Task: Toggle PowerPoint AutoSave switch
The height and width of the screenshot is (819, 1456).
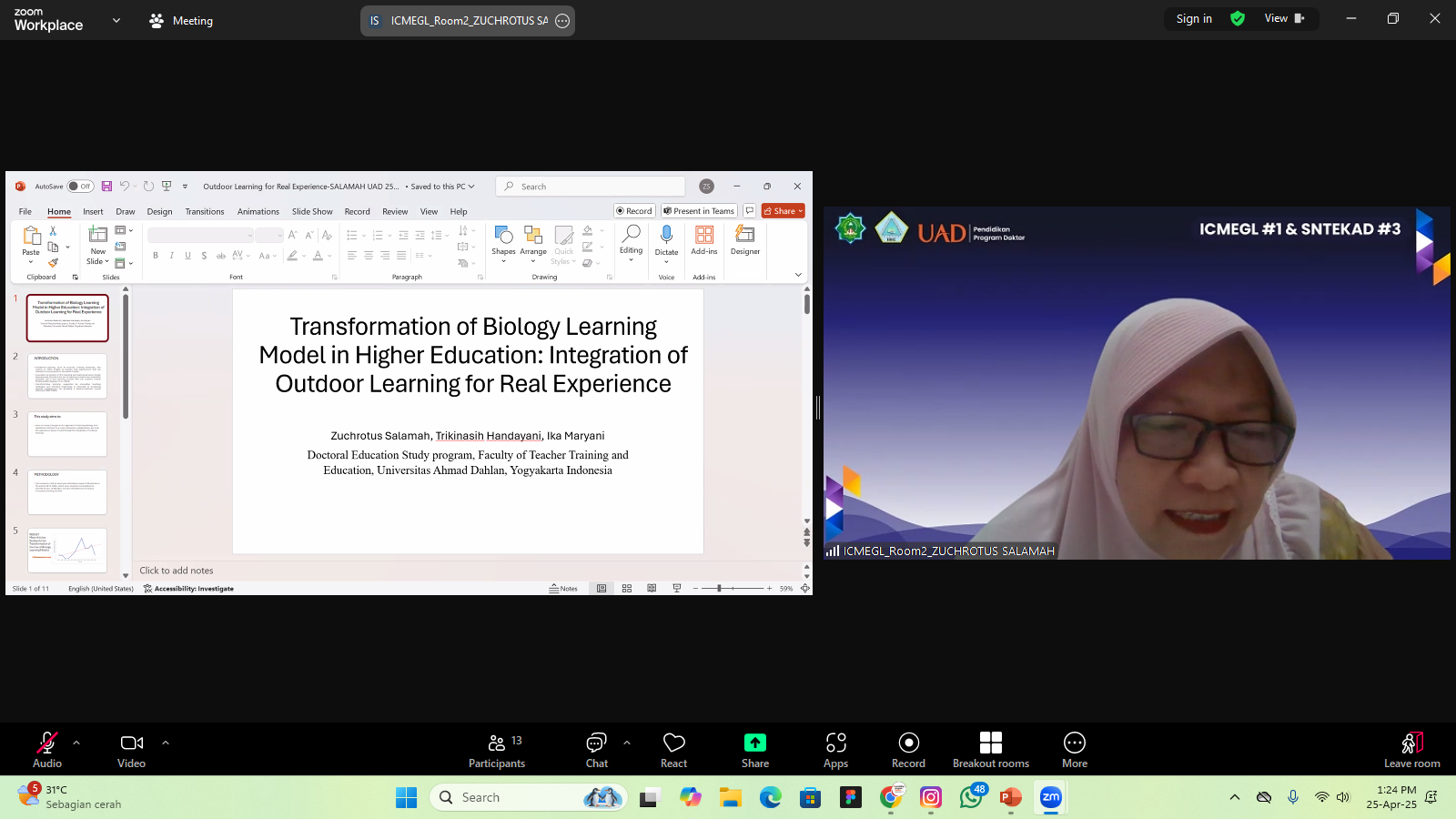Action: coord(80,187)
